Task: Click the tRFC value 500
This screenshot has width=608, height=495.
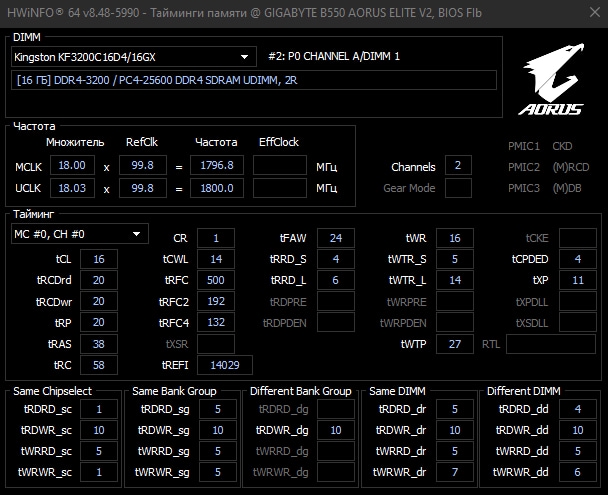Action: [x=216, y=280]
